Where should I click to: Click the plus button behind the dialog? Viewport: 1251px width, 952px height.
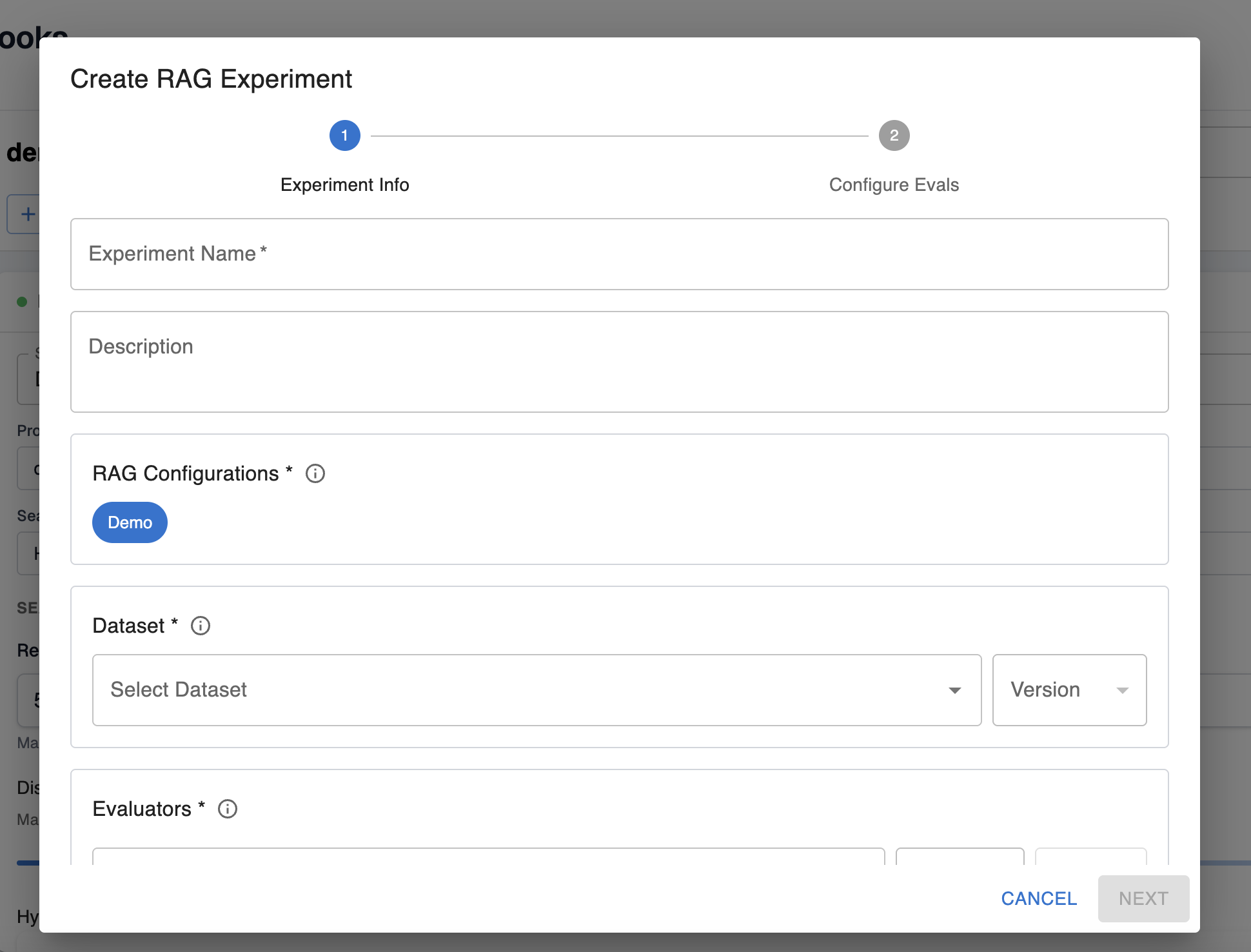point(27,214)
